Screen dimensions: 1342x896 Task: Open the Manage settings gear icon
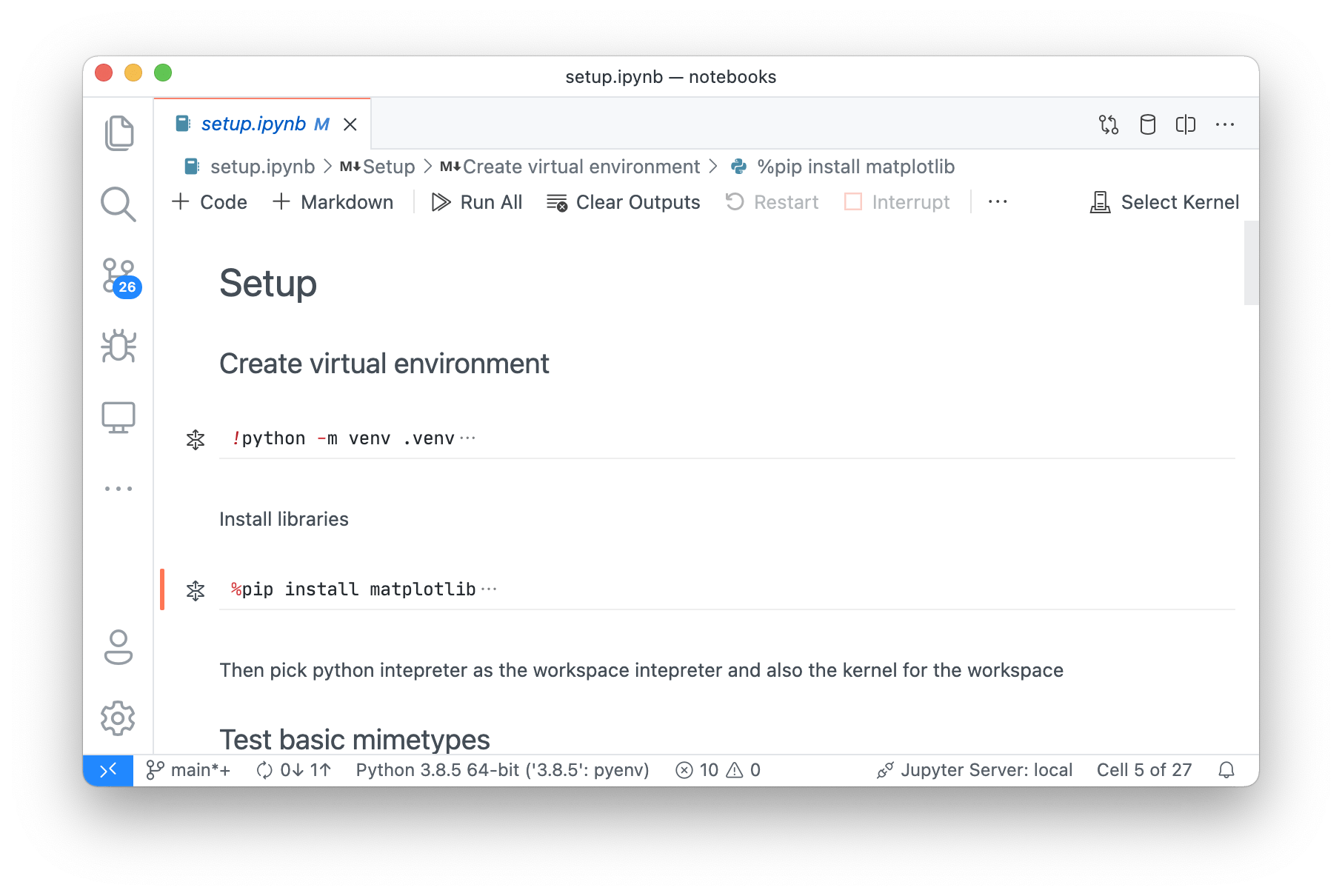click(118, 717)
